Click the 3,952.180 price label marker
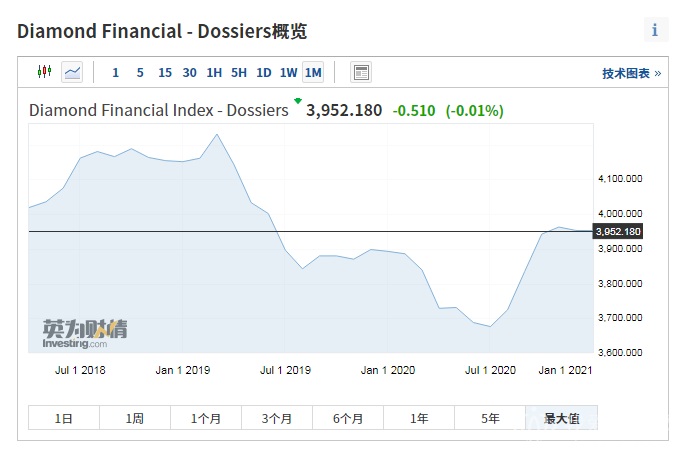The image size is (685, 456). 618,231
